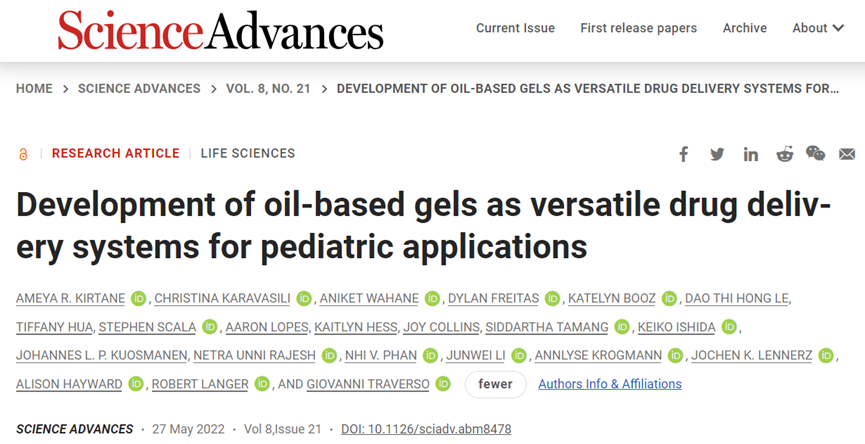Share article via WeChat icon
Image resolution: width=865 pixels, height=444 pixels.
(816, 153)
